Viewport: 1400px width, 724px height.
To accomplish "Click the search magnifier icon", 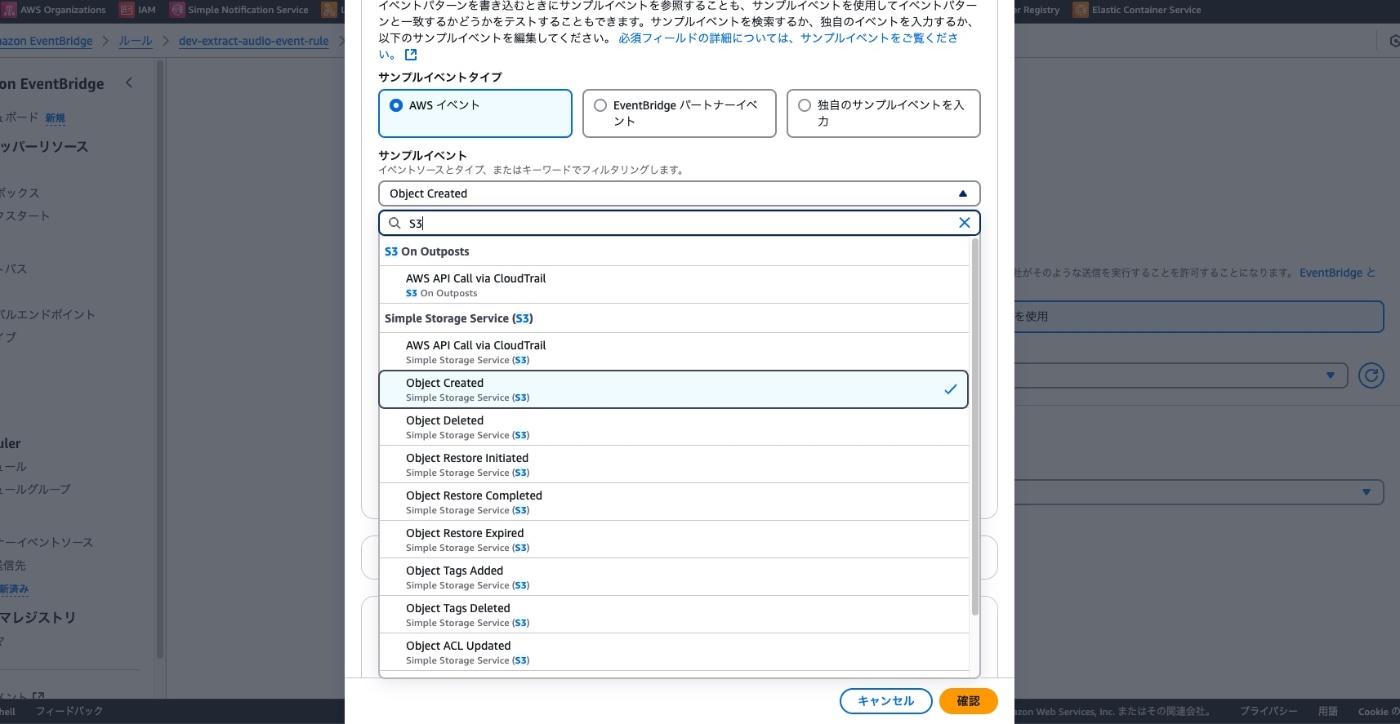I will pyautogui.click(x=395, y=223).
